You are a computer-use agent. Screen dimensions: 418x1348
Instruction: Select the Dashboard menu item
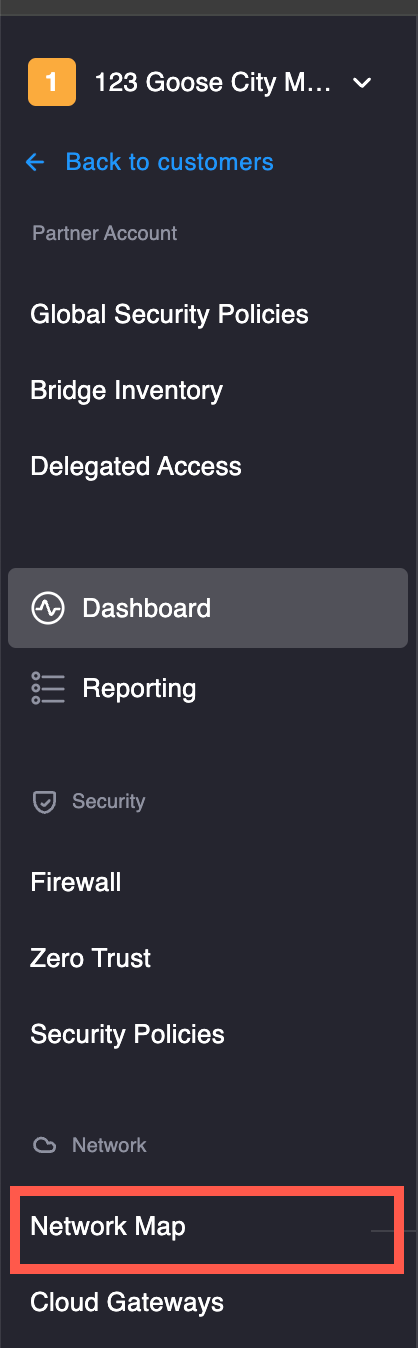click(x=208, y=608)
